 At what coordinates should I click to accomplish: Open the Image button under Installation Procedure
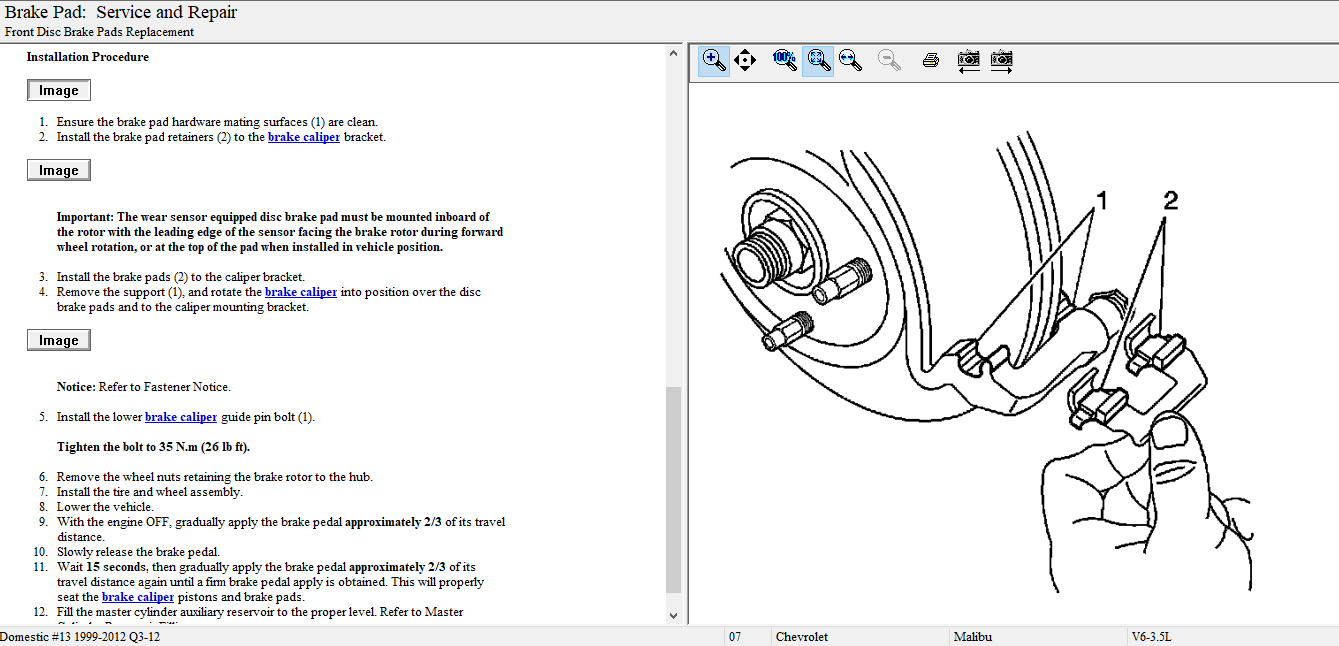[x=59, y=91]
